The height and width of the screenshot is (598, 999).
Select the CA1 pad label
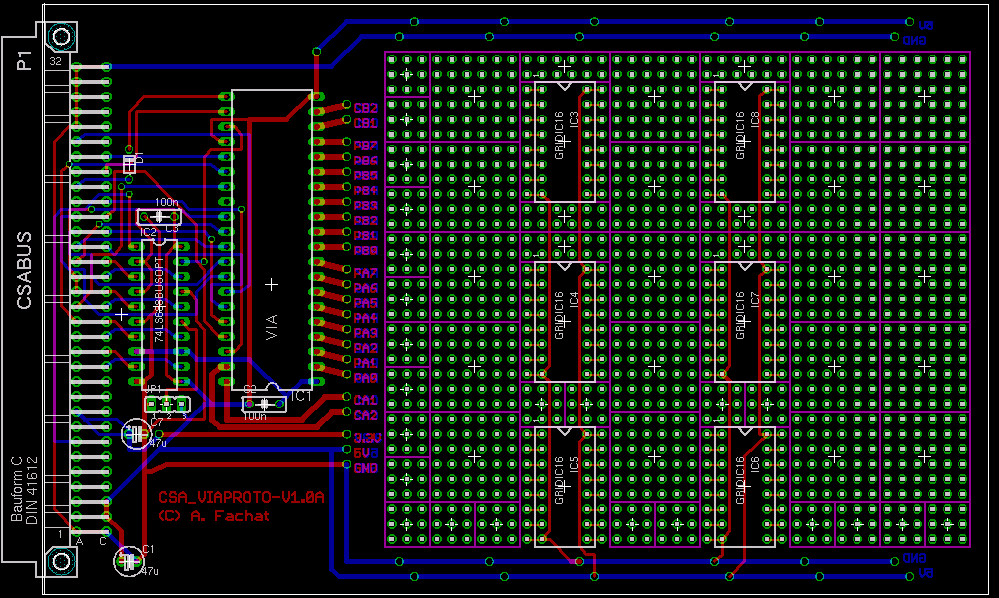[365, 400]
